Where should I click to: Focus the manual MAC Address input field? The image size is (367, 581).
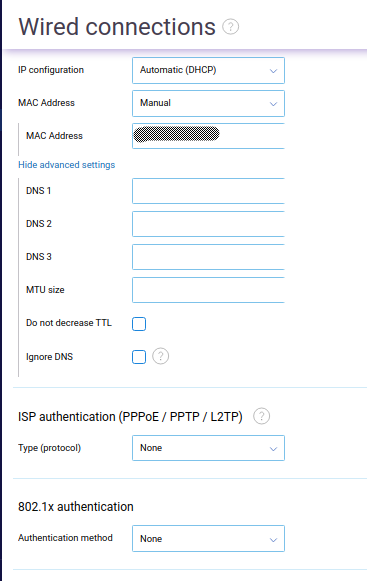(208, 136)
